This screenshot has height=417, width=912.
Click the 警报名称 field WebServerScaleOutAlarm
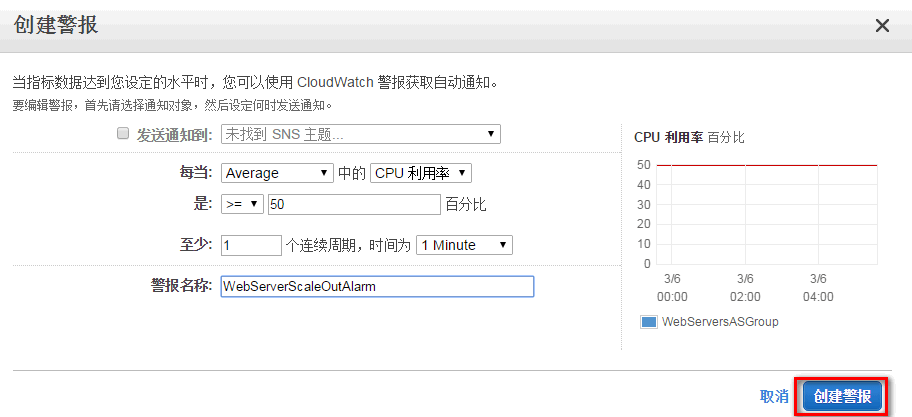(377, 286)
